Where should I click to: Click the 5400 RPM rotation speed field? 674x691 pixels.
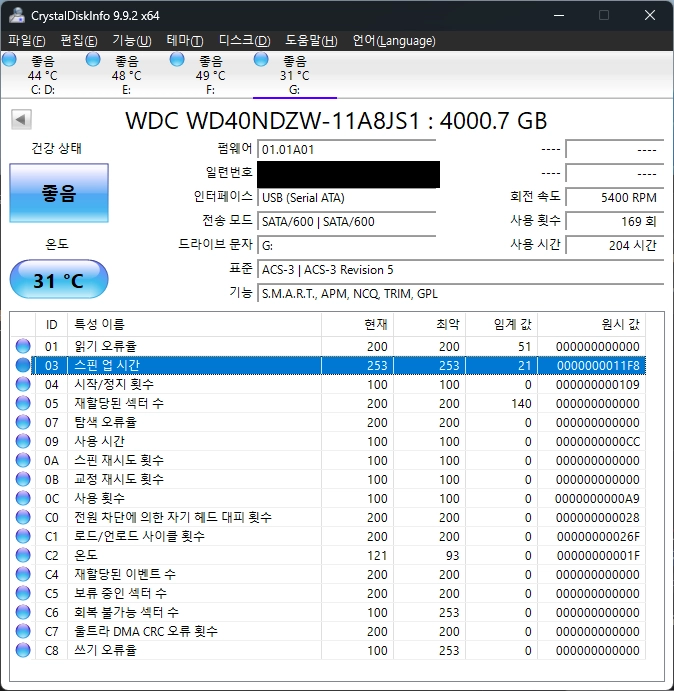tap(614, 197)
